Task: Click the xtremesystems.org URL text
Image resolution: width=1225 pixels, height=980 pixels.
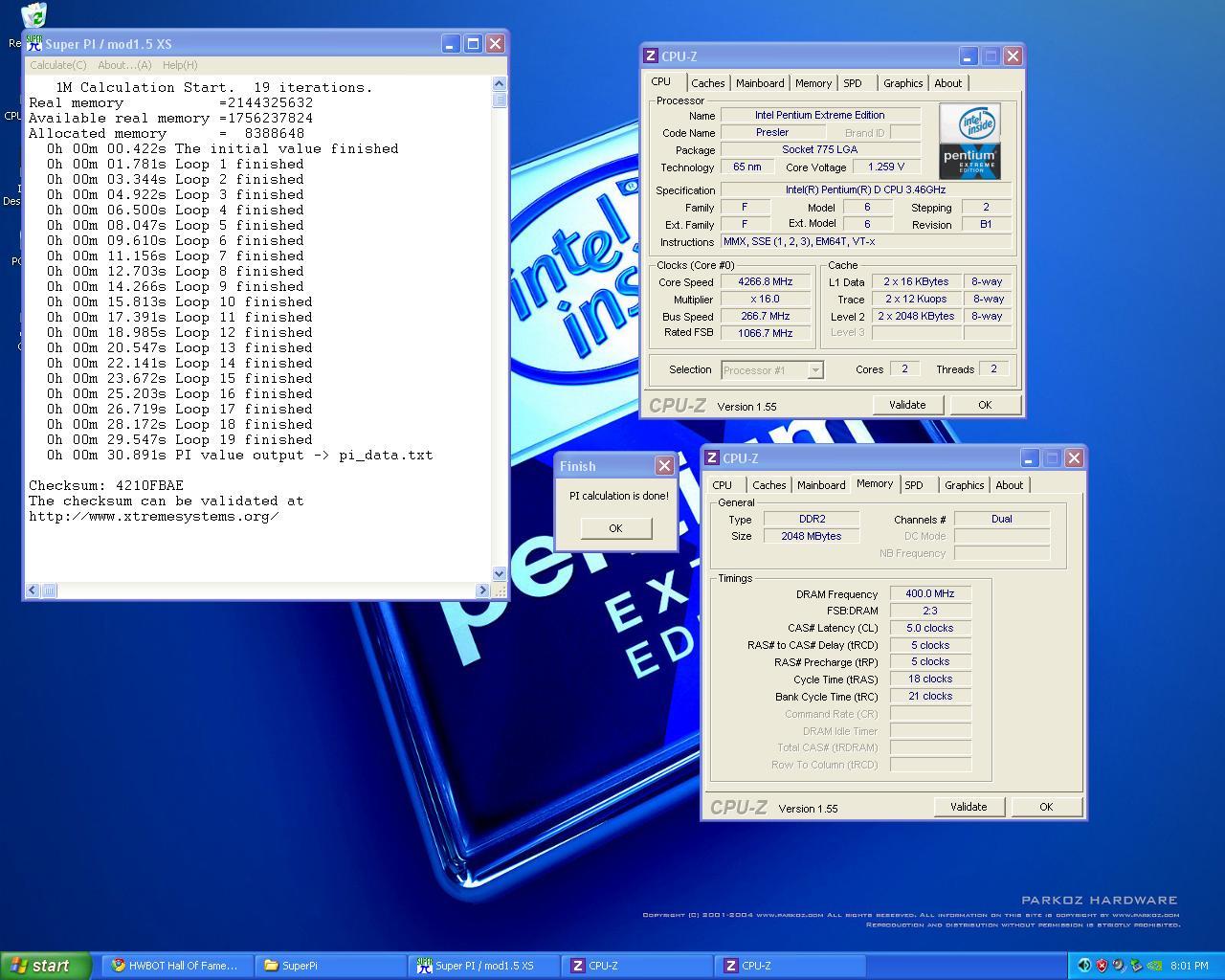Action: click(154, 516)
